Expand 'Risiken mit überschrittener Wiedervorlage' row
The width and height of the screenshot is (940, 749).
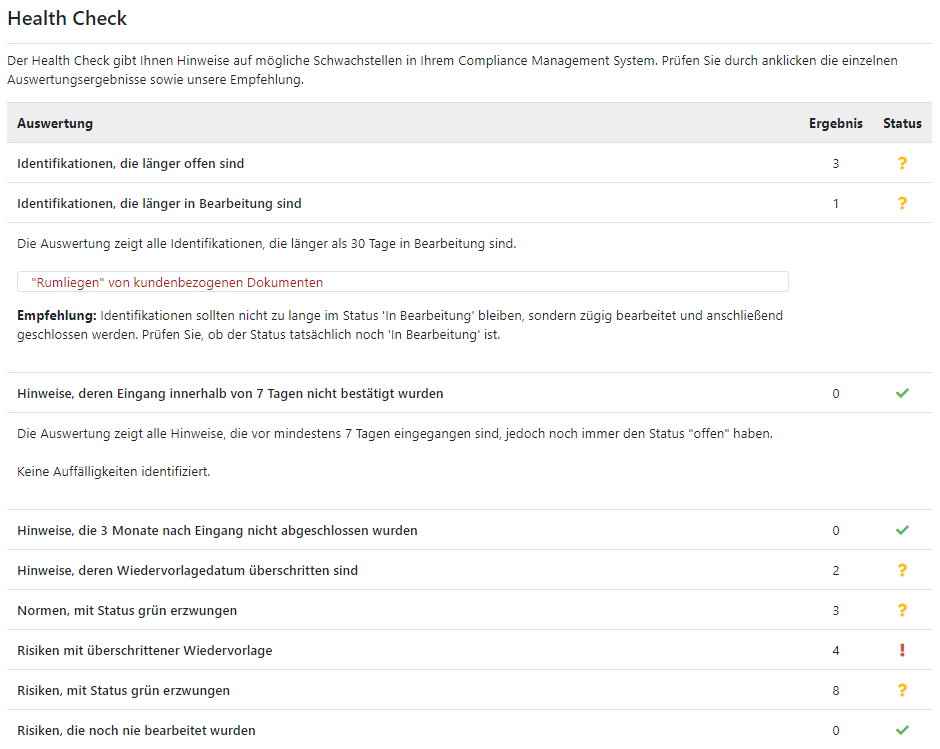tap(144, 650)
